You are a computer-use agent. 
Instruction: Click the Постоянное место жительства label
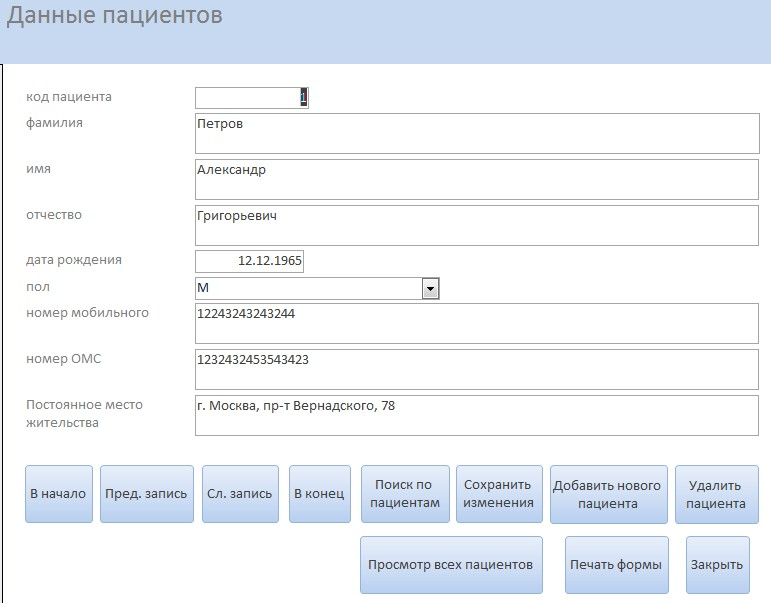pyautogui.click(x=84, y=414)
